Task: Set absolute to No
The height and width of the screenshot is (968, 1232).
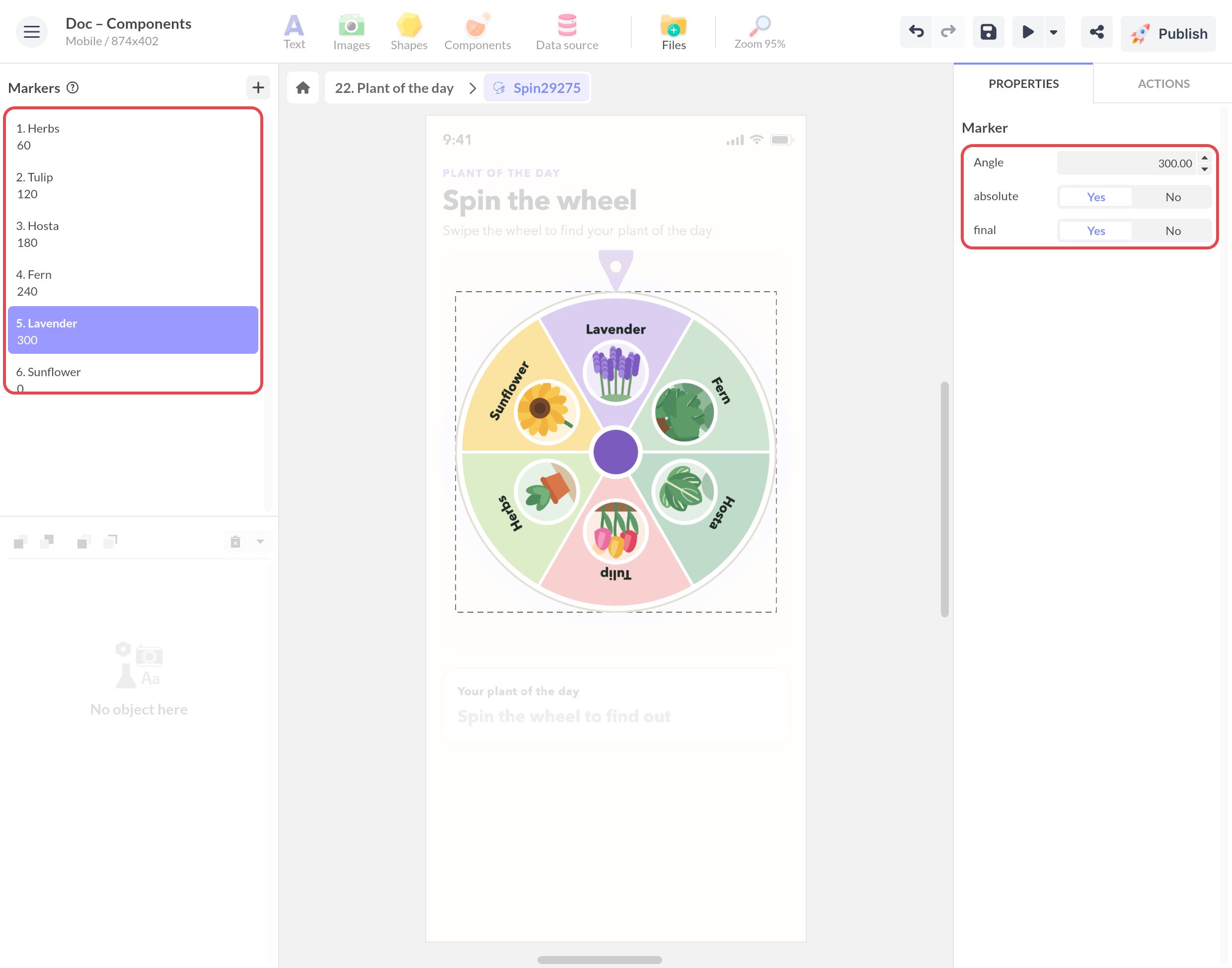Action: click(x=1172, y=197)
